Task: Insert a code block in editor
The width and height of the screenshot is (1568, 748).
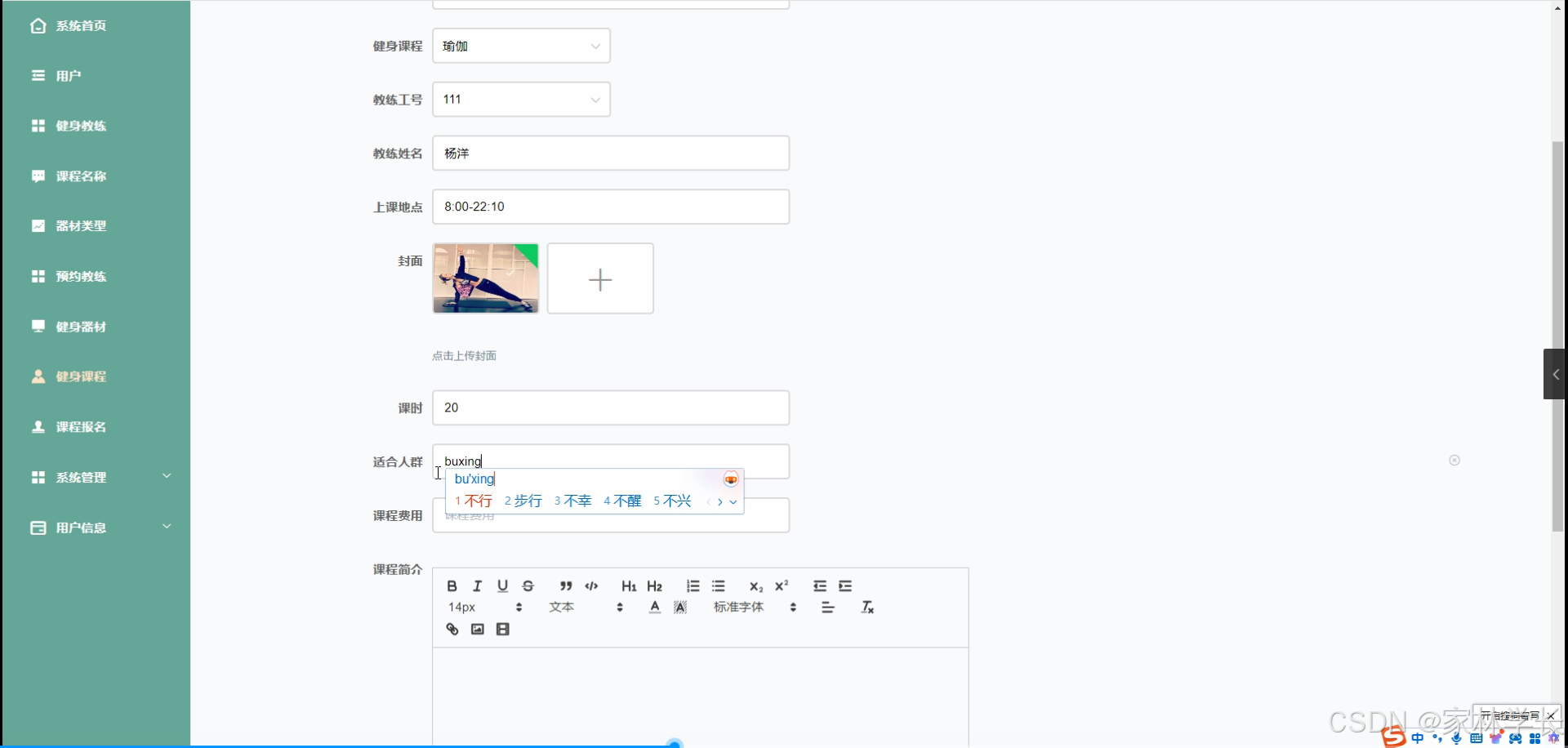Action: pyautogui.click(x=592, y=586)
